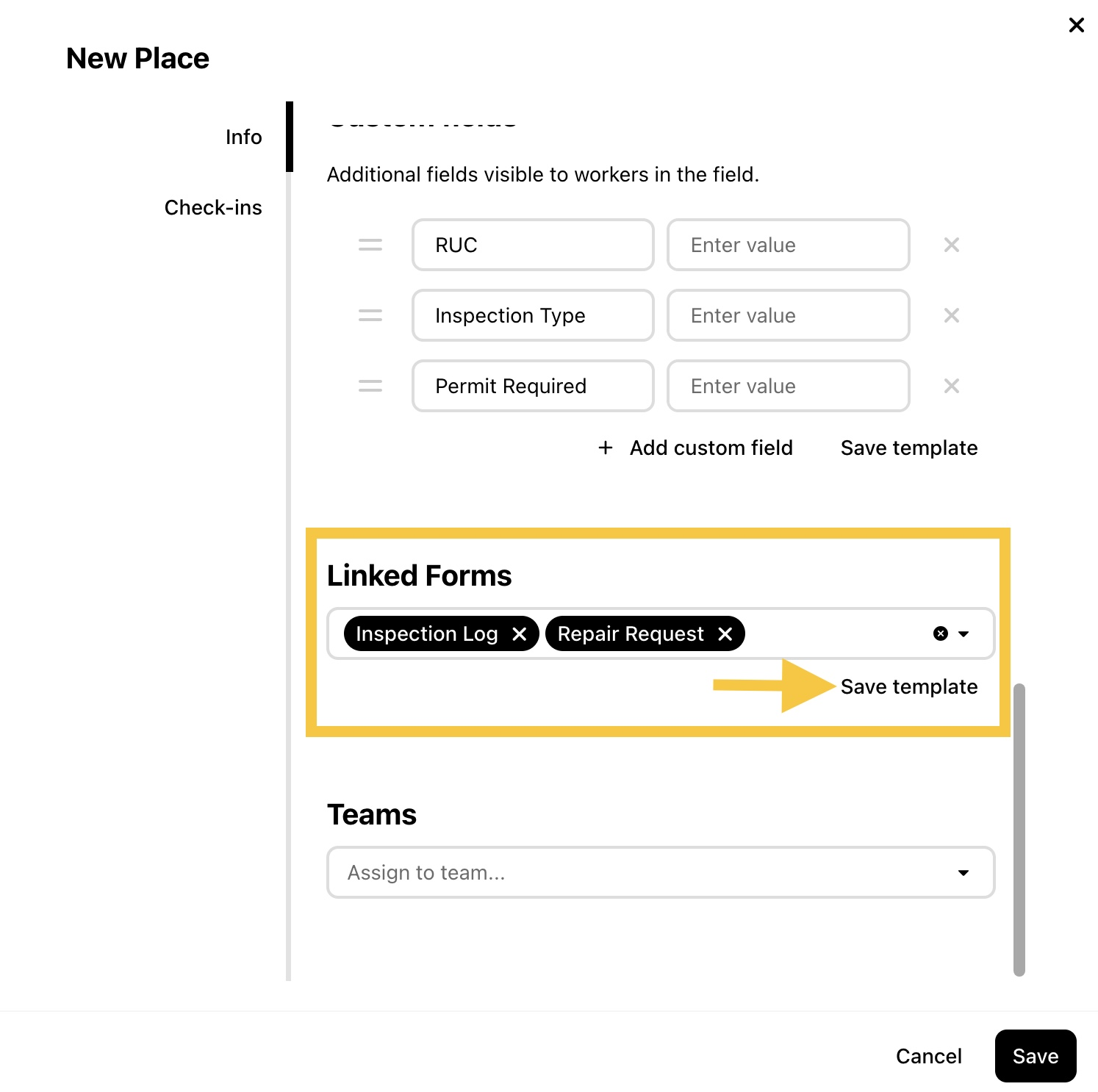Grab the RUC row reorder handle
This screenshot has height=1092, width=1098.
370,245
